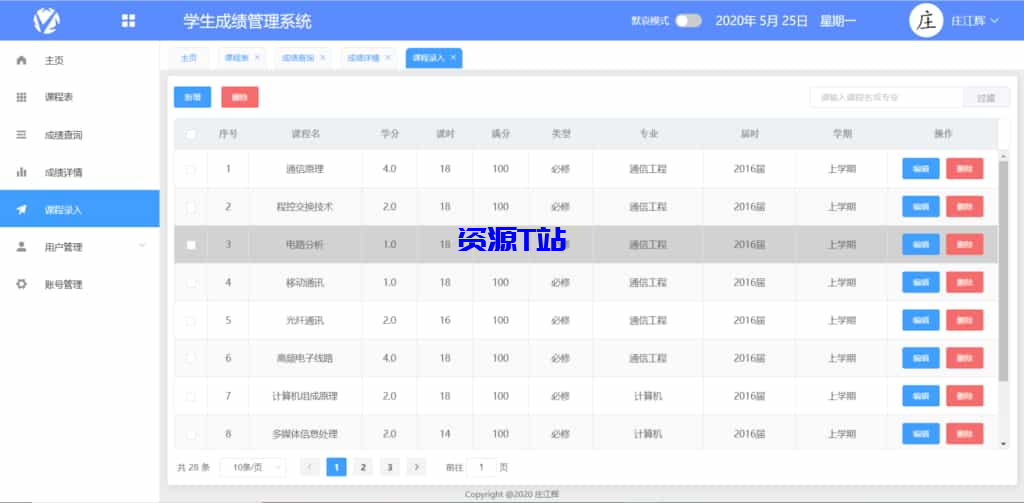1024x503 pixels.
Task: Expand the 用户管理 submenu chevron
Action: click(x=142, y=246)
